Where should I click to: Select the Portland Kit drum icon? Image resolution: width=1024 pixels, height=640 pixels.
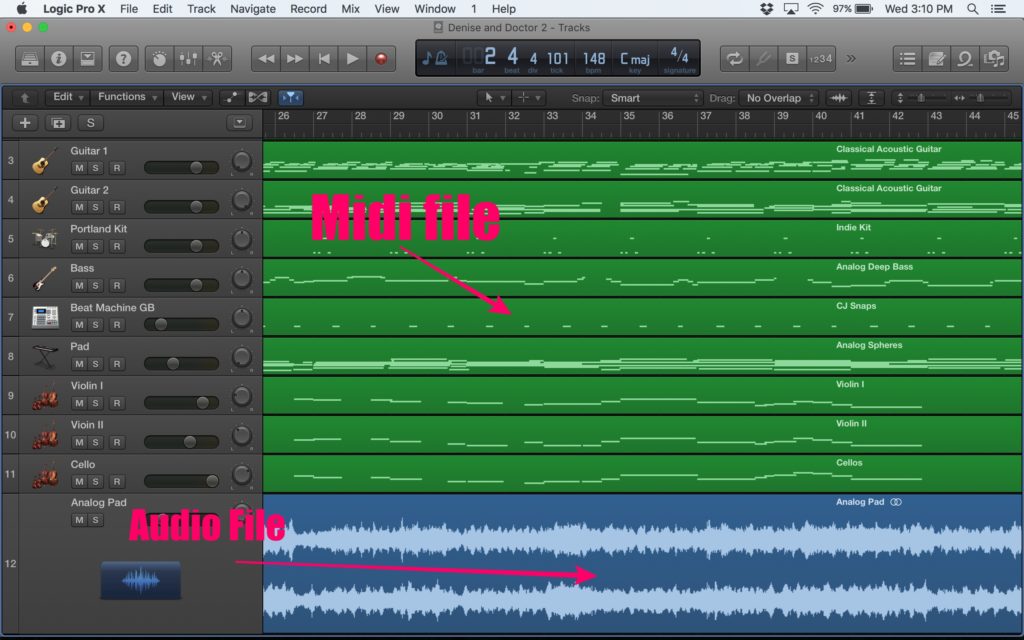tap(44, 239)
